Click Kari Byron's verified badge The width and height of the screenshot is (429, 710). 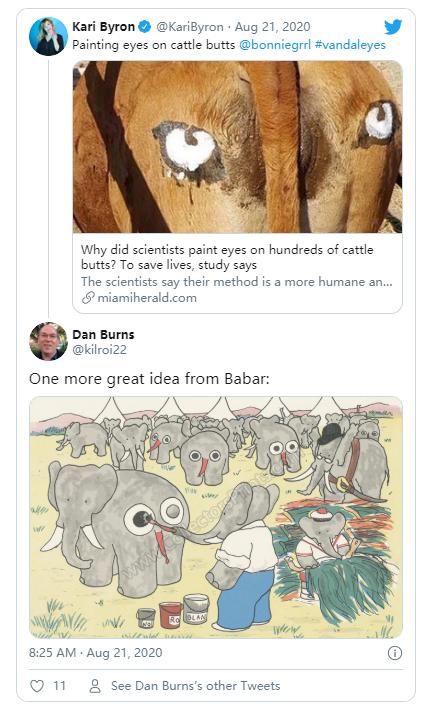pyautogui.click(x=145, y=27)
